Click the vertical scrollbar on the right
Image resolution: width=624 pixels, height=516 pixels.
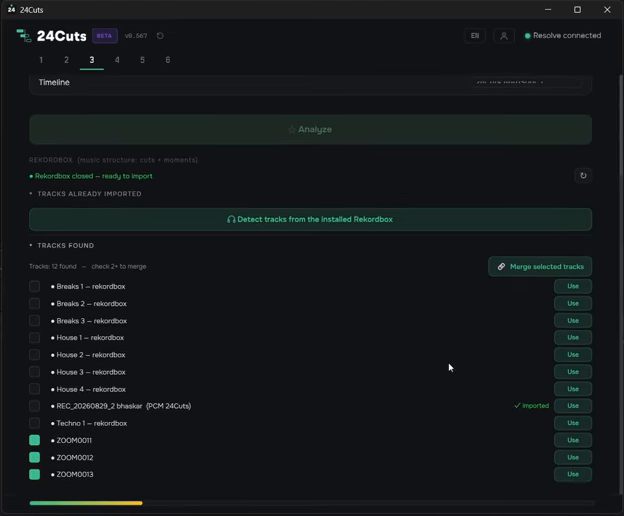[621, 127]
